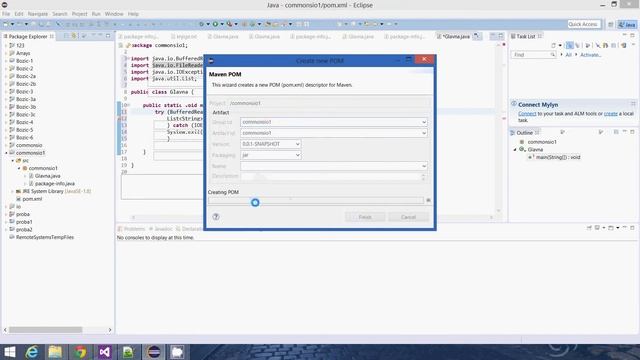Screen dimensions: 640x360
Task: Click the Finish button
Action: pos(365,217)
